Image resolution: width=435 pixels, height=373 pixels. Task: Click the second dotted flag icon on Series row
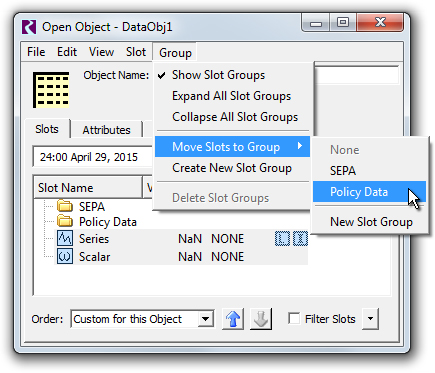click(x=300, y=239)
